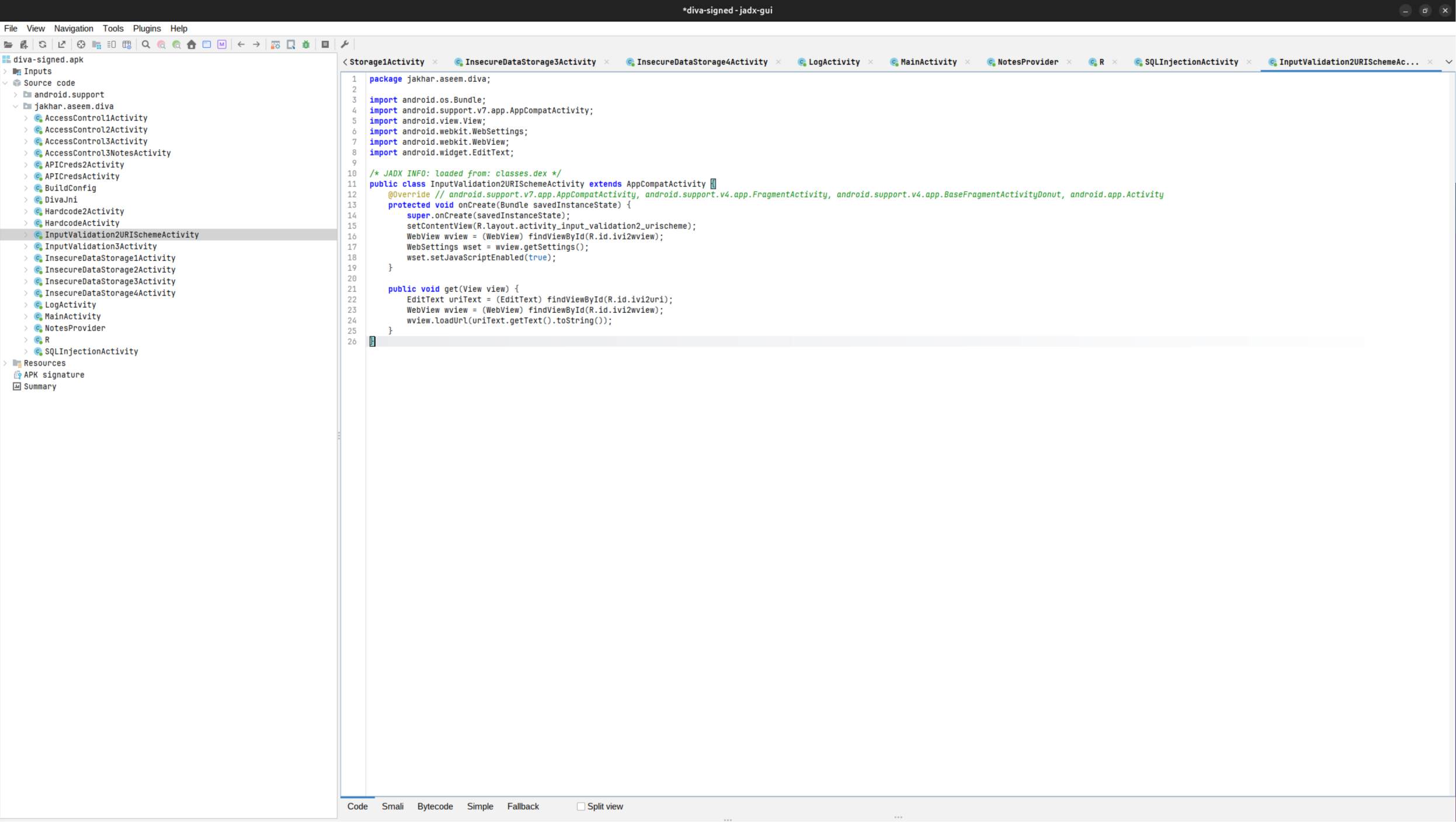Click the log viewer list icon

pyautogui.click(x=325, y=44)
